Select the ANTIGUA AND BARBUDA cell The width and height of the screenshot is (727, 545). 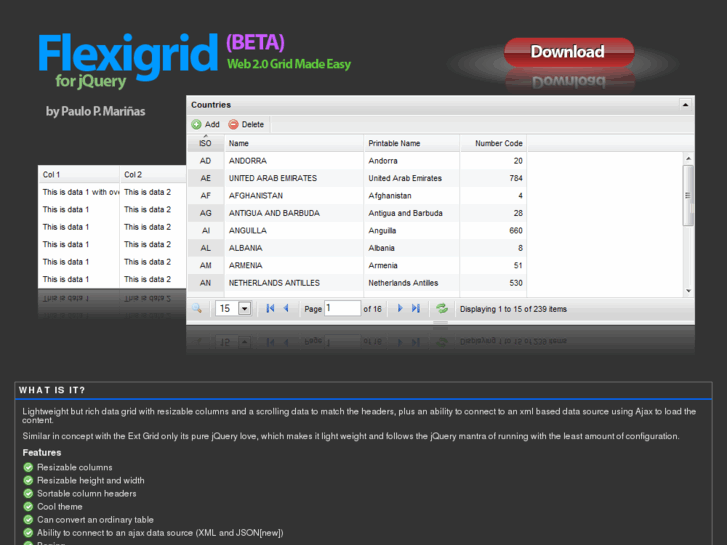(294, 213)
